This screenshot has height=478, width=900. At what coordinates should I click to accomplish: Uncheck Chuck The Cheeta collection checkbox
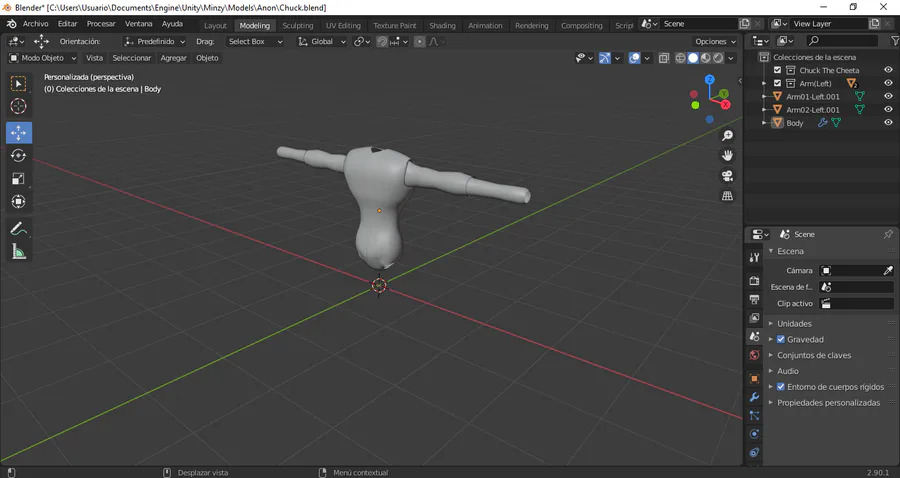tap(777, 70)
